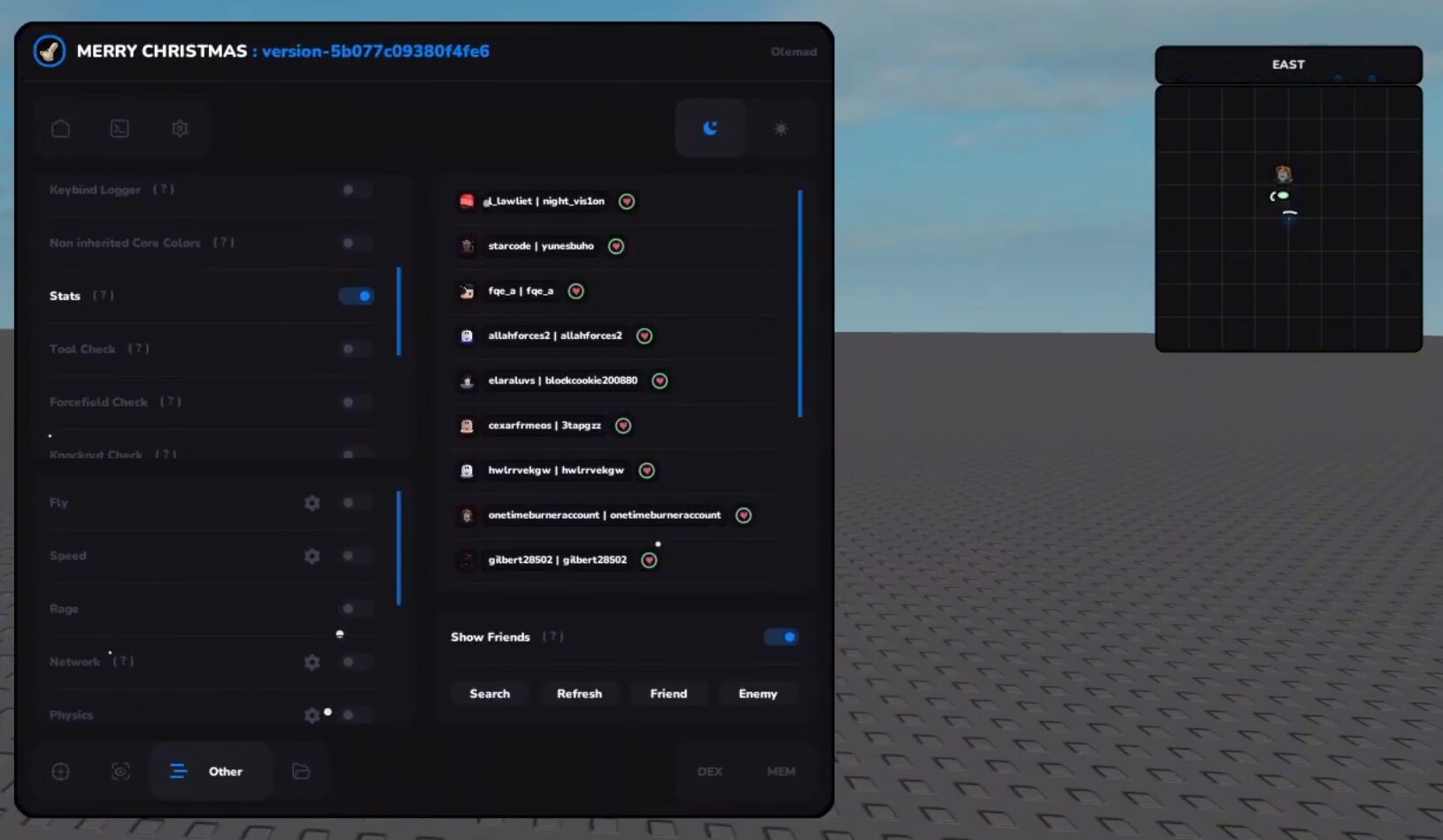This screenshot has width=1443, height=840.
Task: Click the crosshair icon in bottom bar
Action: click(60, 771)
